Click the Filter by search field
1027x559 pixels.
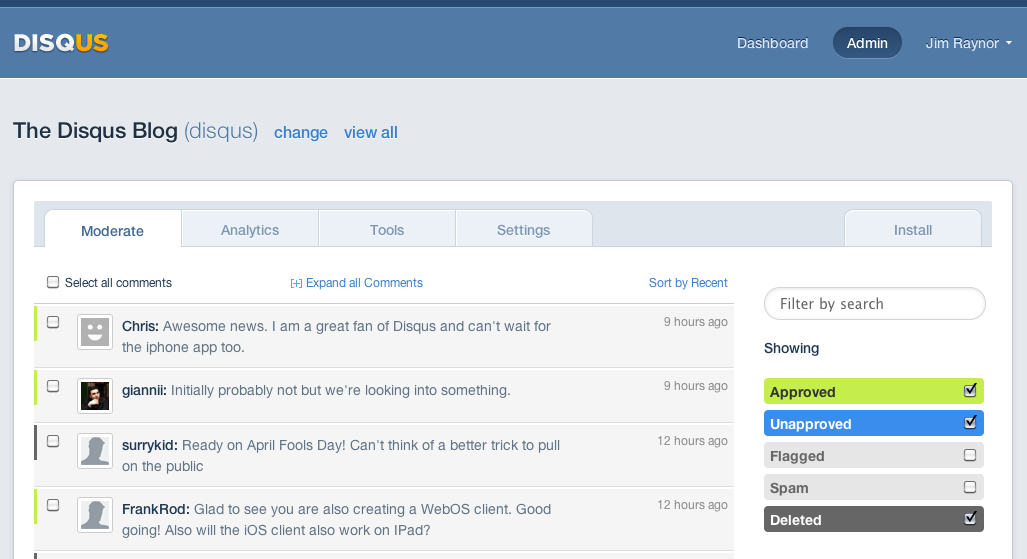coord(874,304)
